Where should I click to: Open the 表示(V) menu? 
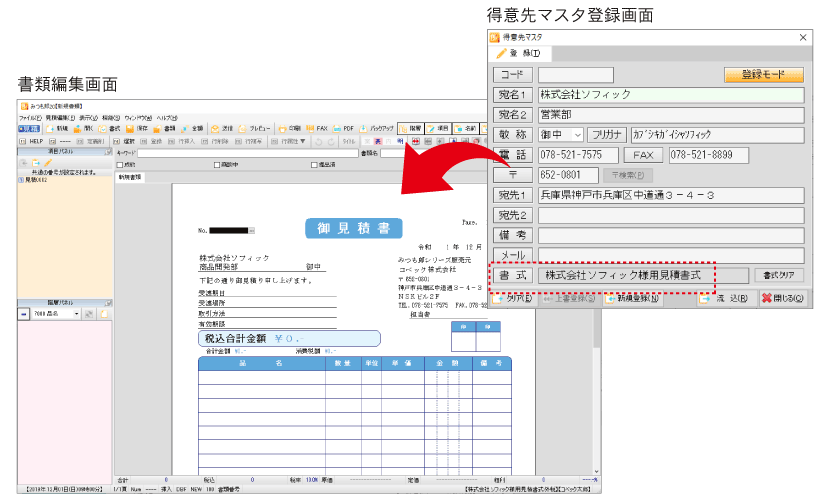88,118
